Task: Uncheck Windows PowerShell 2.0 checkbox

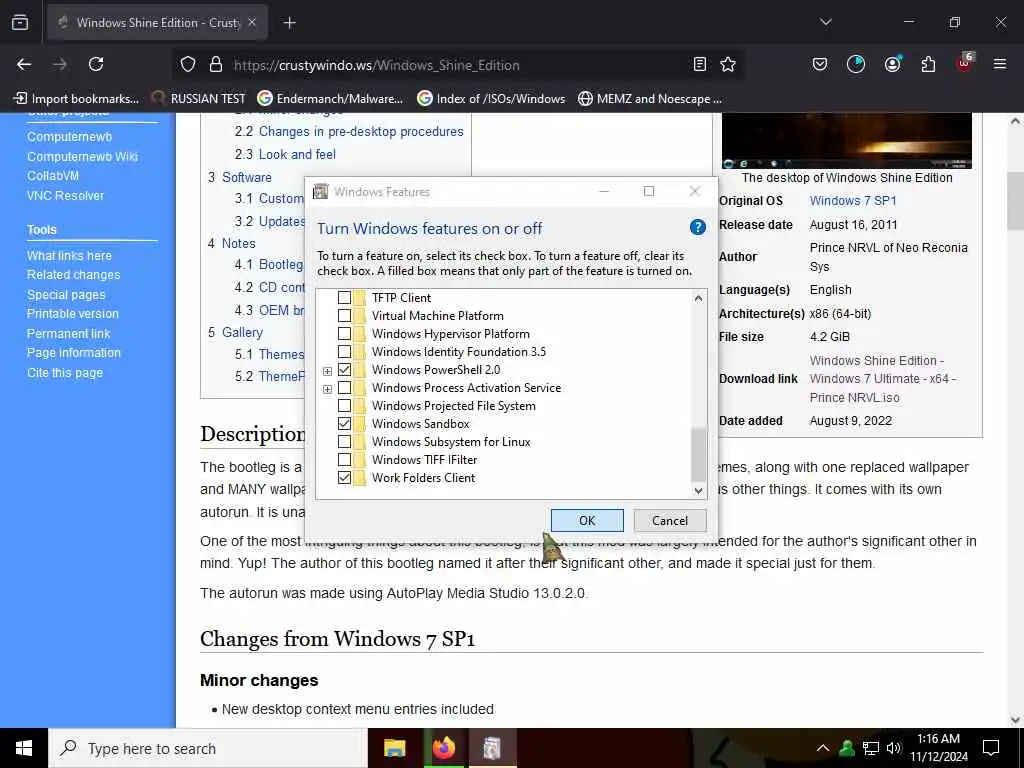Action: point(344,370)
